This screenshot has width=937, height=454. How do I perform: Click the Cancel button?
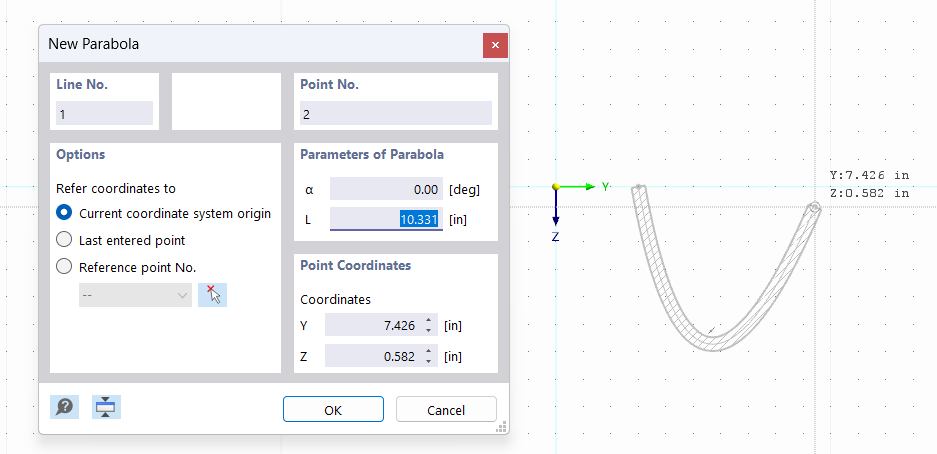point(446,409)
